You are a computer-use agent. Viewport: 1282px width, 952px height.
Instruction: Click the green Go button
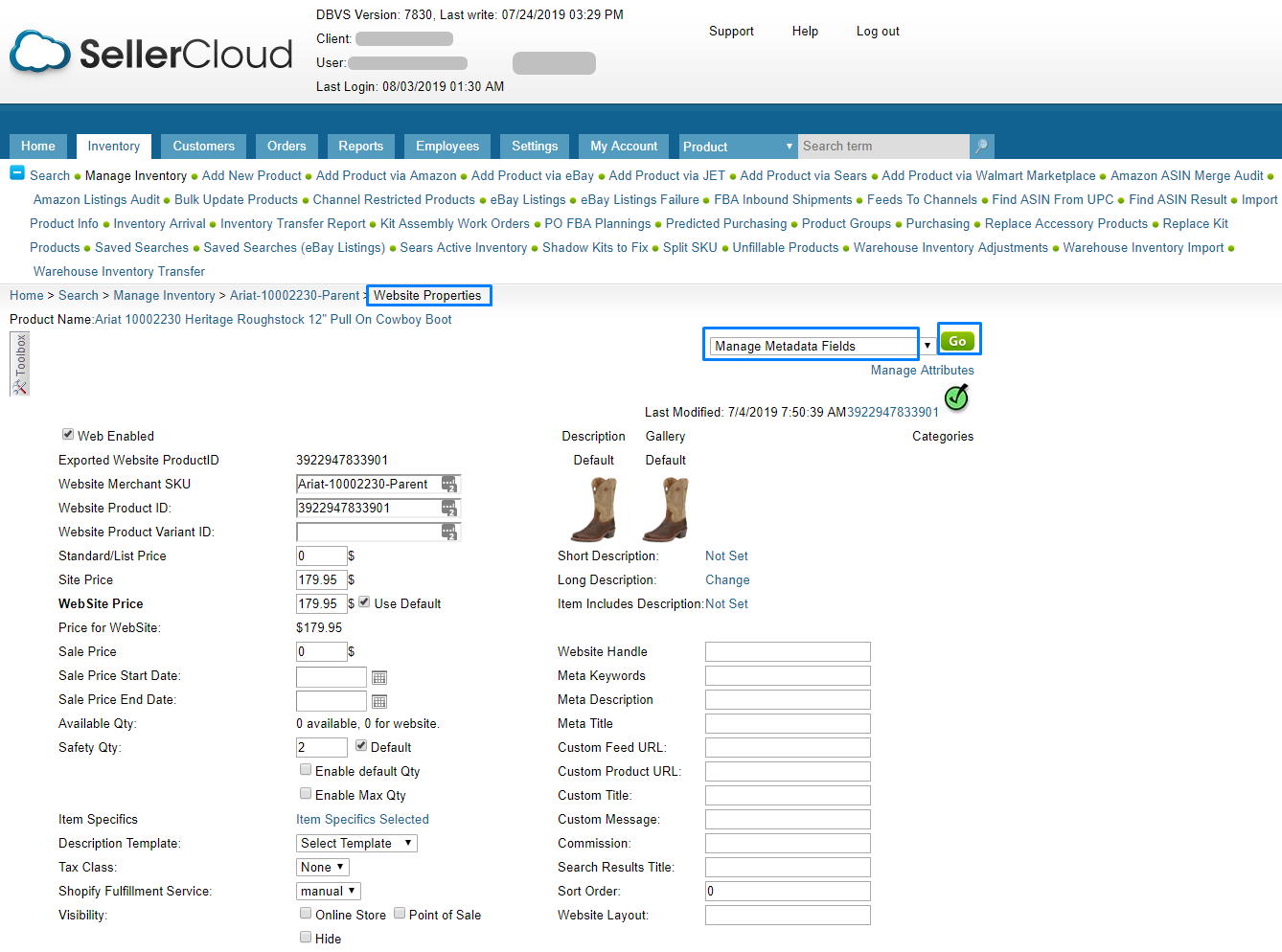(957, 341)
